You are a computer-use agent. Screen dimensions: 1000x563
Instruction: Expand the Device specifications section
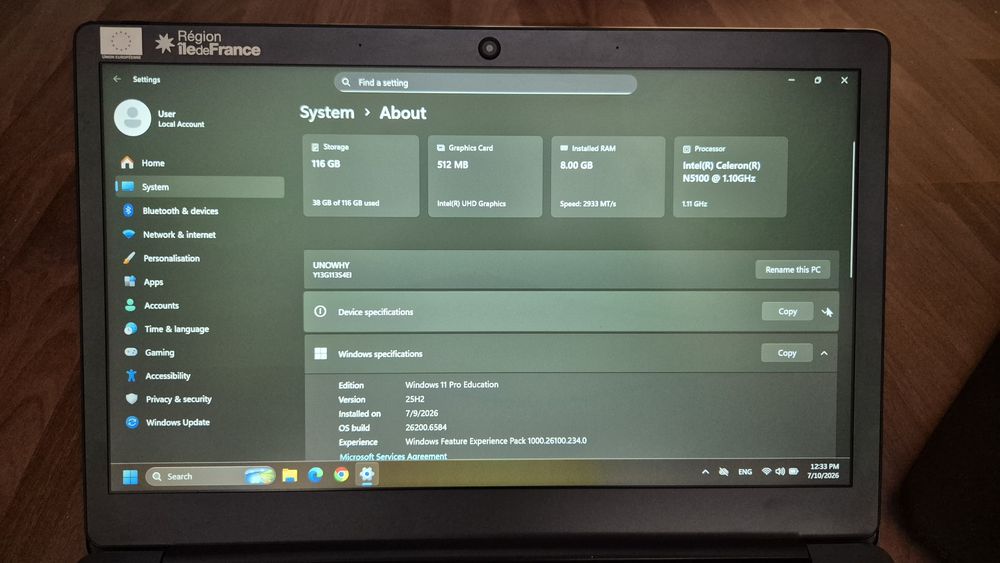click(x=827, y=312)
